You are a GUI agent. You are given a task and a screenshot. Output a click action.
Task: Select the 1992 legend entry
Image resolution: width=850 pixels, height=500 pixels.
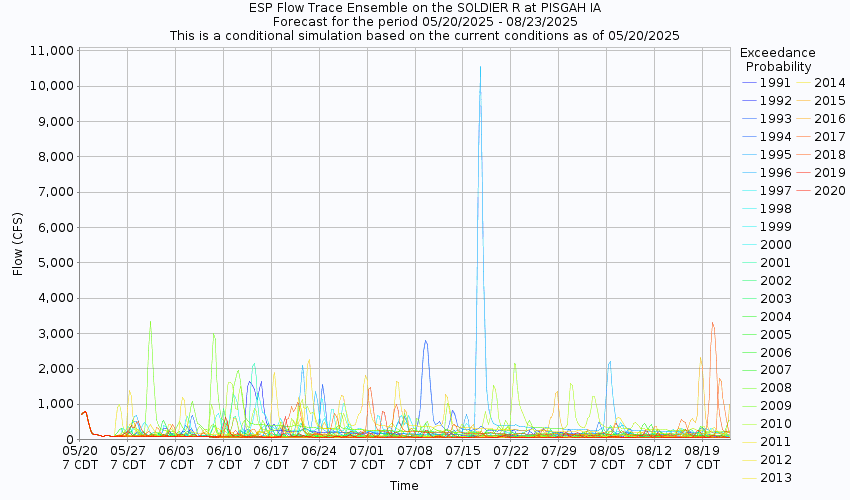[767, 101]
